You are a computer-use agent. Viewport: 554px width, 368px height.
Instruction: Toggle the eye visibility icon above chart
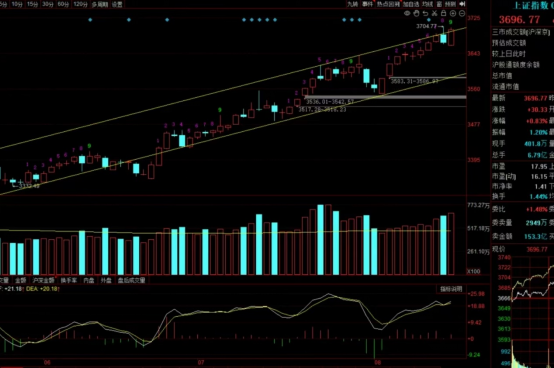point(407,13)
